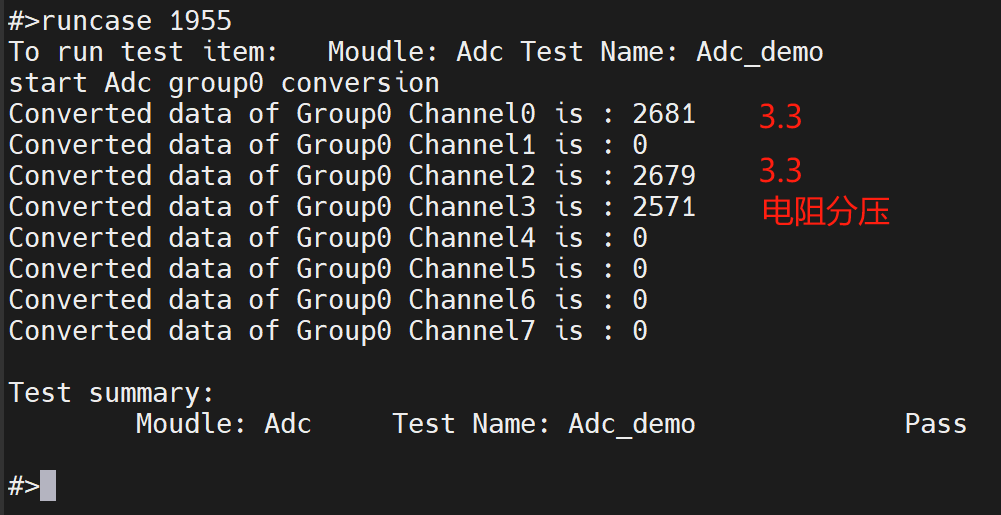
Task: Click the red 3.3 annotation beside Channel2
Action: click(x=780, y=171)
